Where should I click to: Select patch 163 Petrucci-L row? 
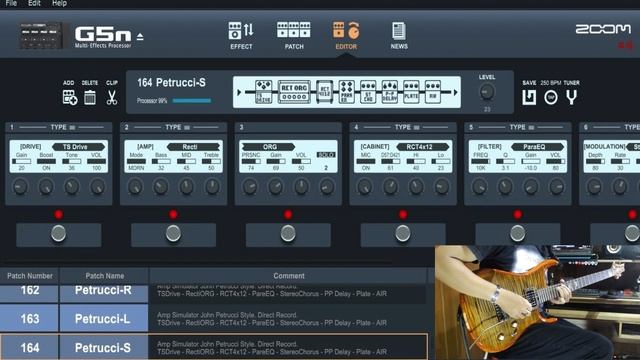point(213,318)
